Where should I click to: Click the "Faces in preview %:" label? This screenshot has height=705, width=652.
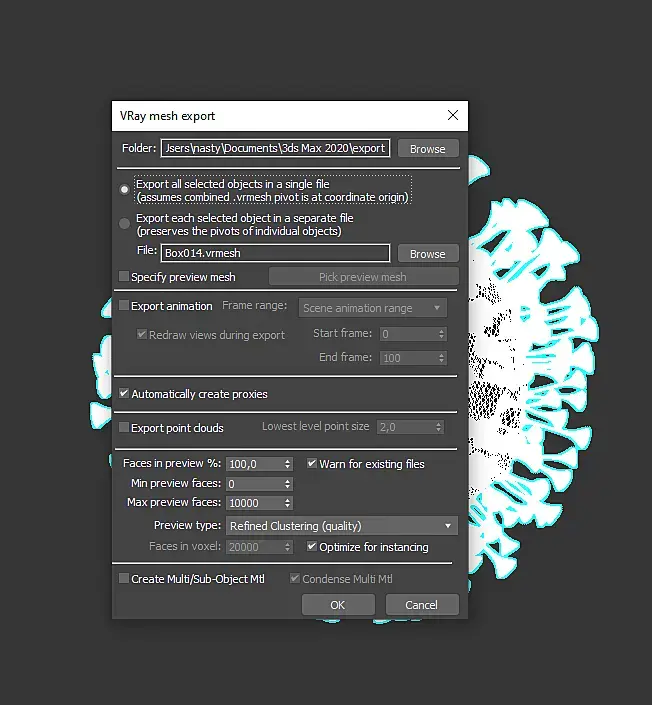(x=172, y=463)
